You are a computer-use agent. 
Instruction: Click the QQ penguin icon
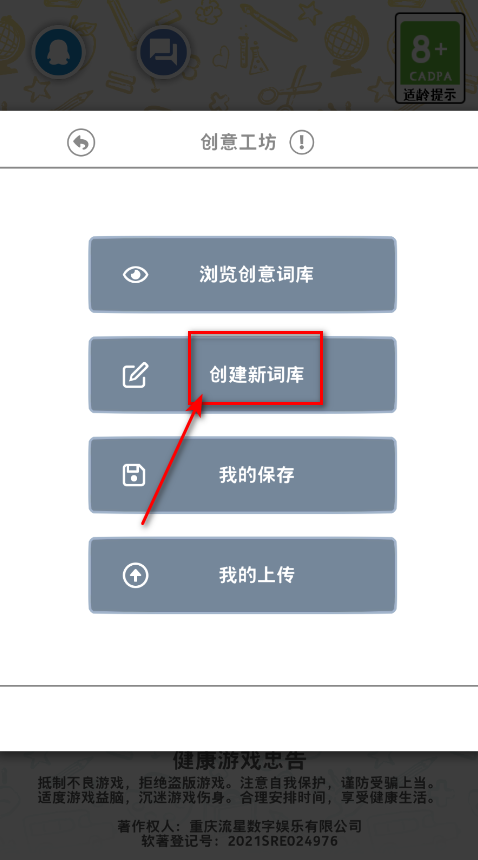click(58, 52)
